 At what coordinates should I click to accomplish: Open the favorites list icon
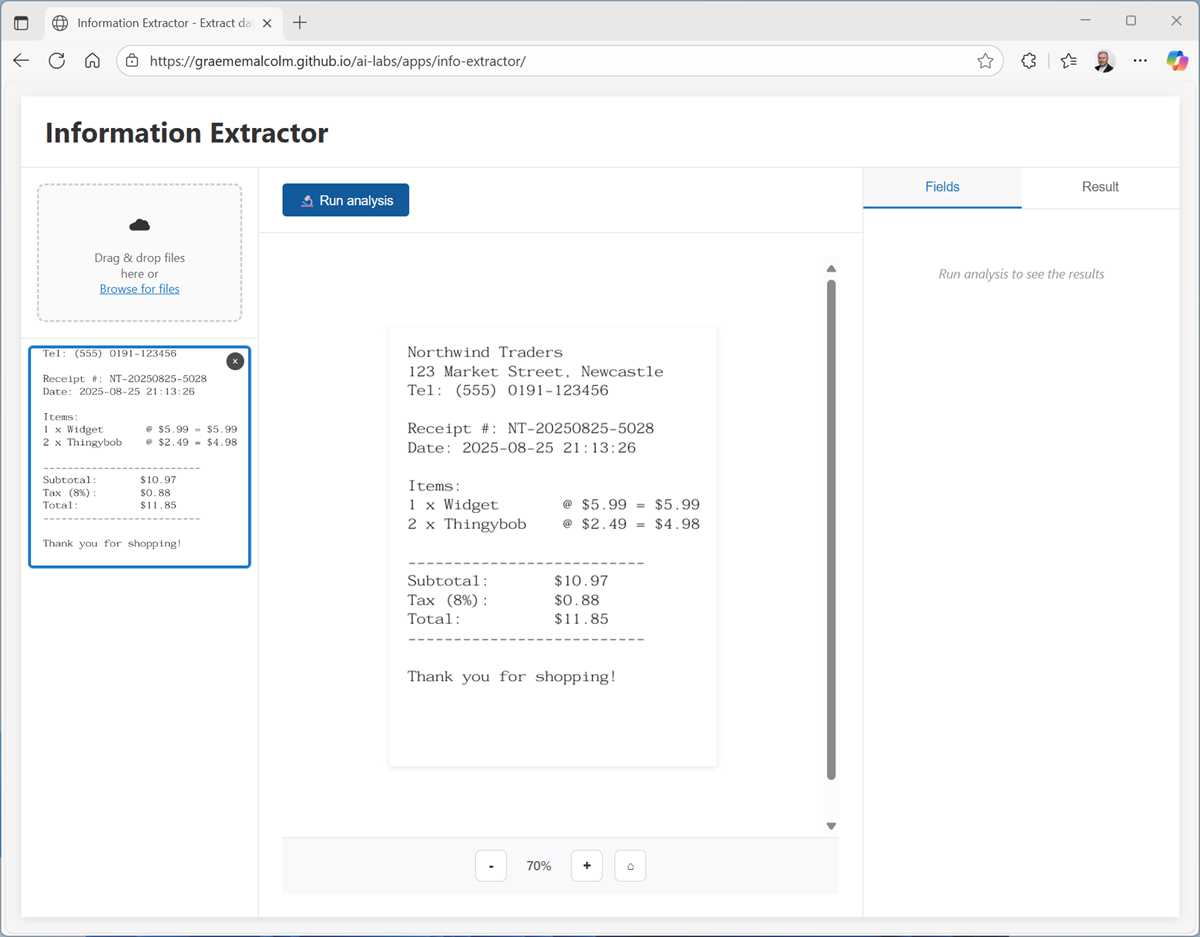click(1068, 60)
